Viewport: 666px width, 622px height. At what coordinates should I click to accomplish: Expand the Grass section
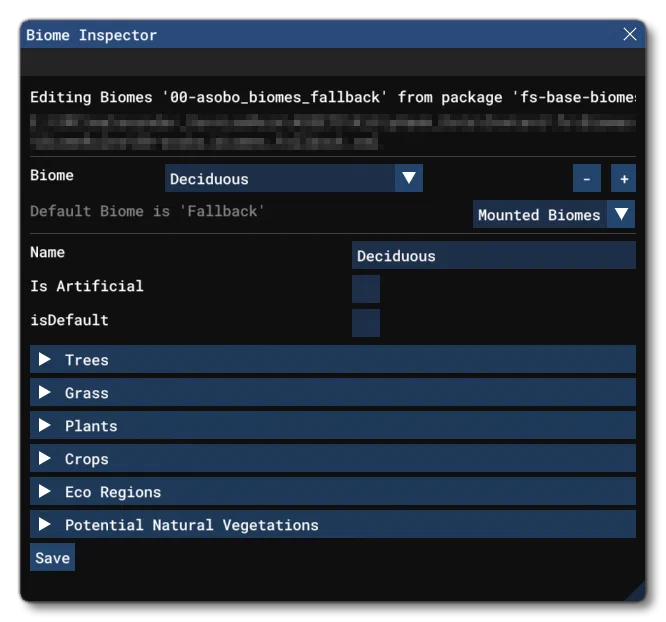pos(333,393)
